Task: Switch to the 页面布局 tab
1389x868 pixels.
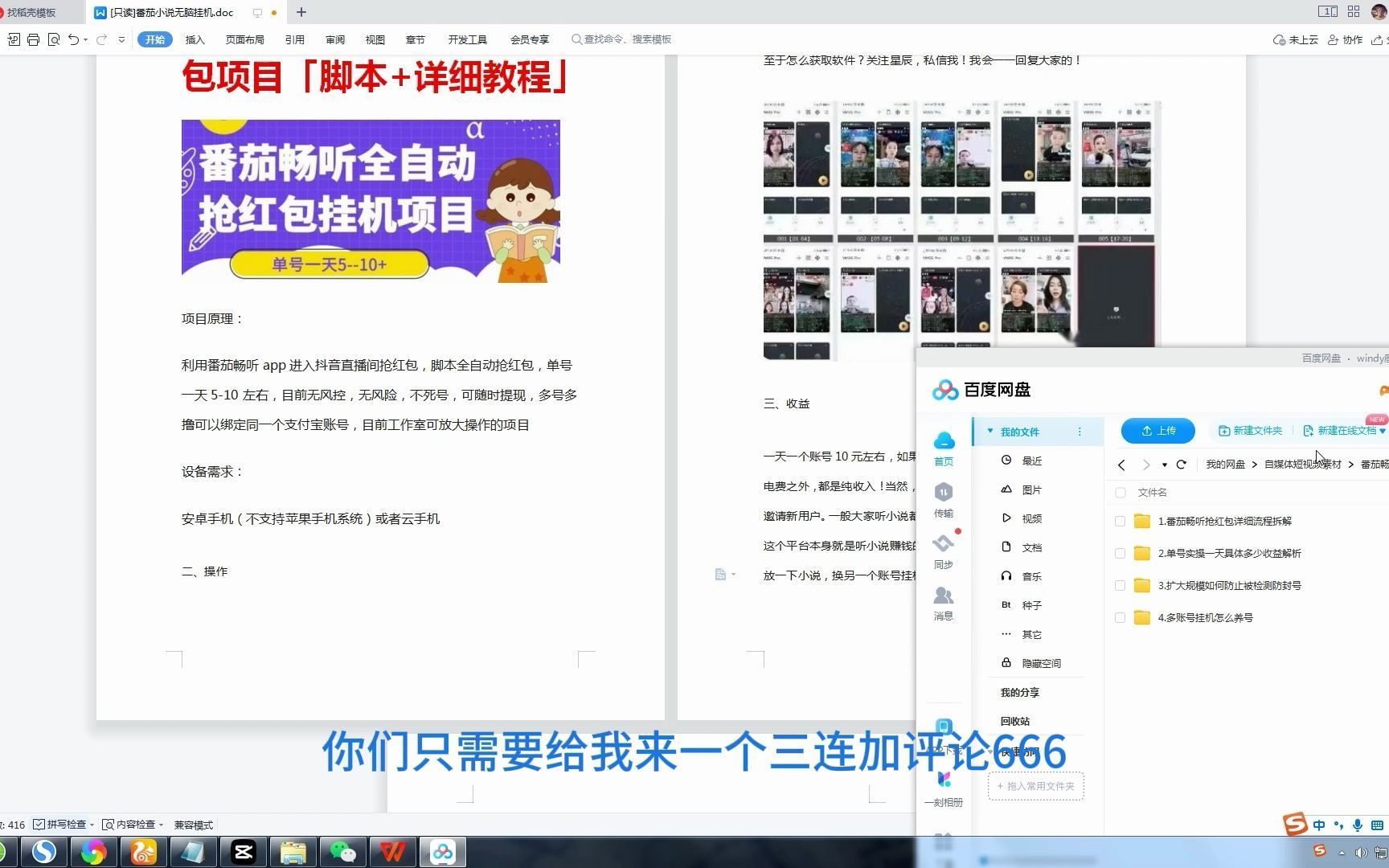Action: (x=244, y=39)
